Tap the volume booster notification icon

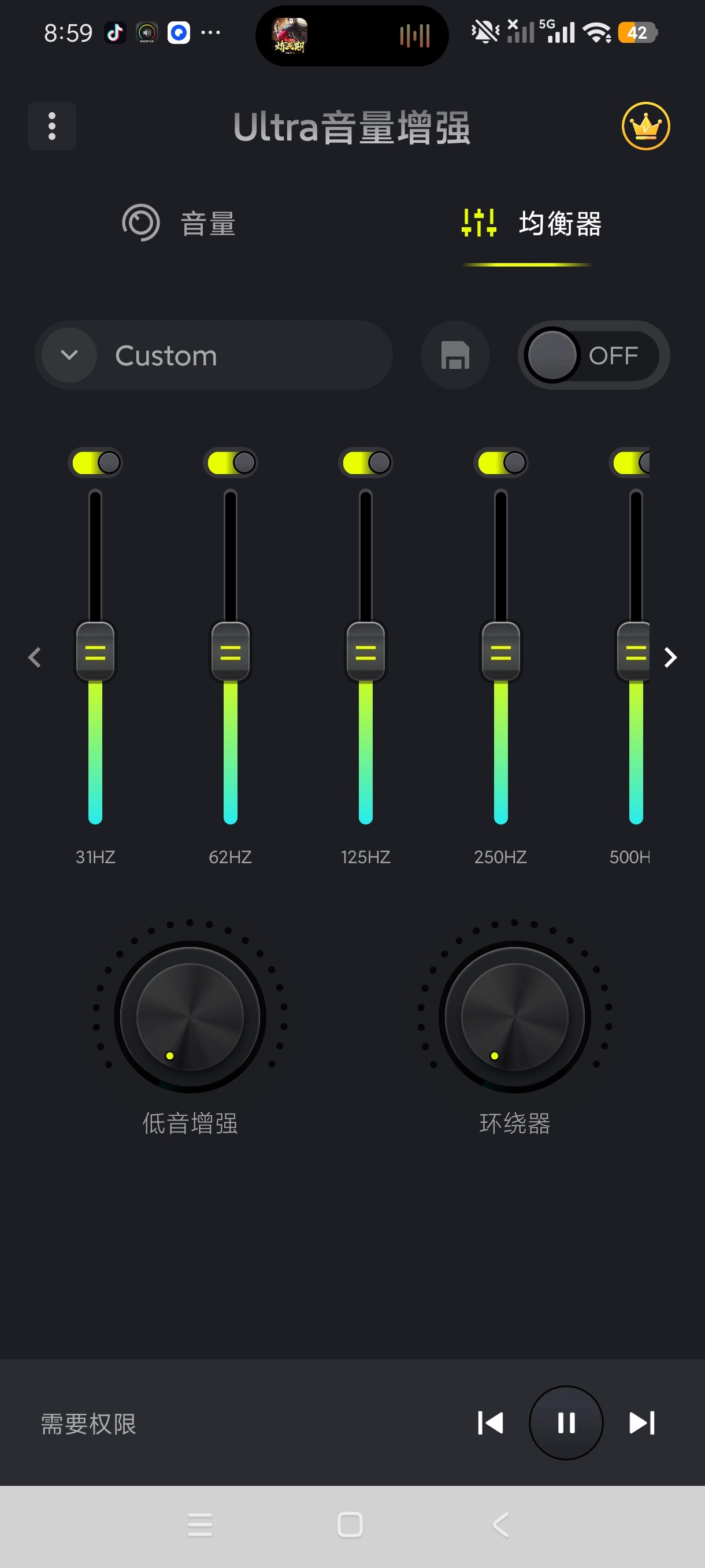tap(147, 32)
